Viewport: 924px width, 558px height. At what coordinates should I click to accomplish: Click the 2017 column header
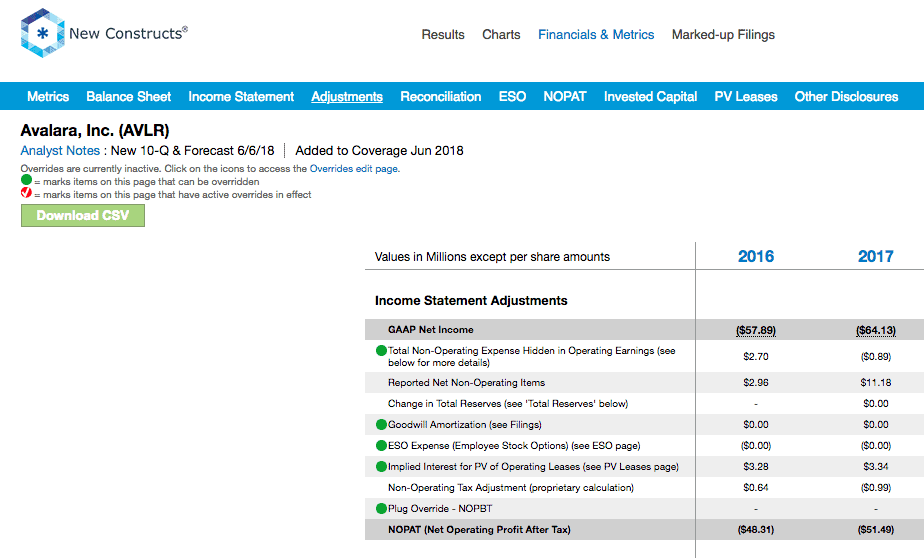click(x=875, y=256)
